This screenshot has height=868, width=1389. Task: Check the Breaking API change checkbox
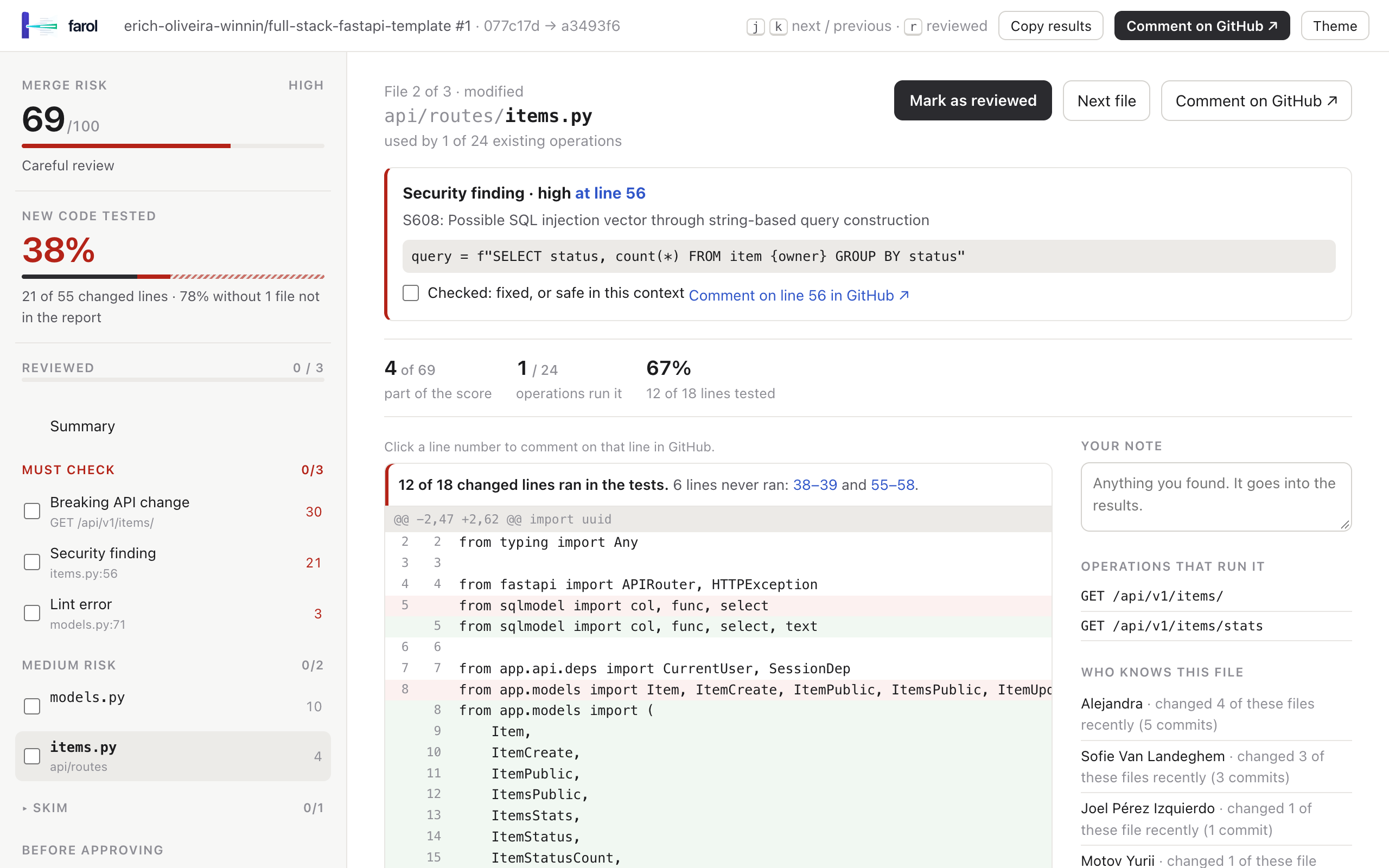pyautogui.click(x=32, y=511)
